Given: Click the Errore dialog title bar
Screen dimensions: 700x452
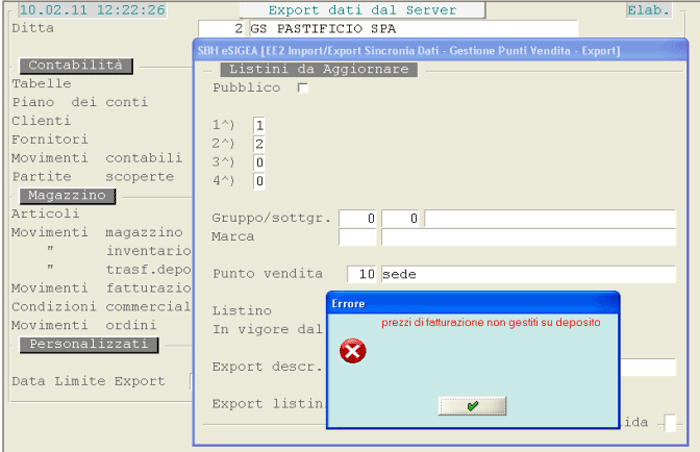Looking at the screenshot, I should (x=472, y=303).
